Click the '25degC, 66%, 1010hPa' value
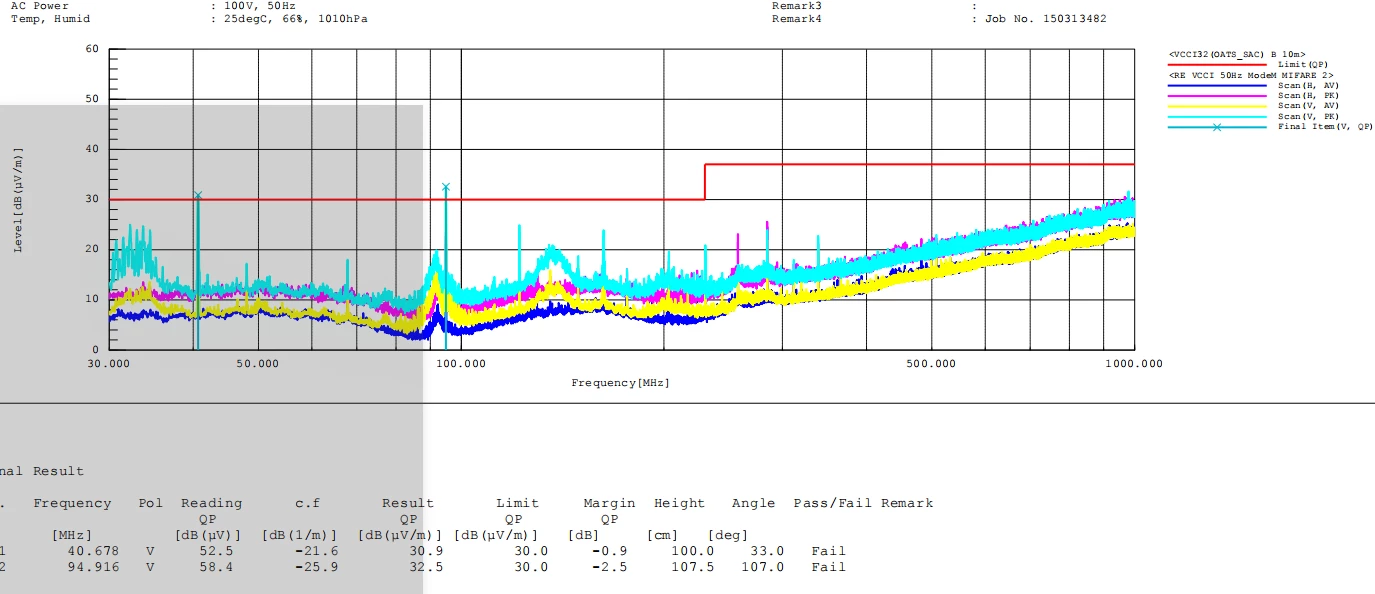Image resolution: width=1375 pixels, height=594 pixels. point(296,18)
